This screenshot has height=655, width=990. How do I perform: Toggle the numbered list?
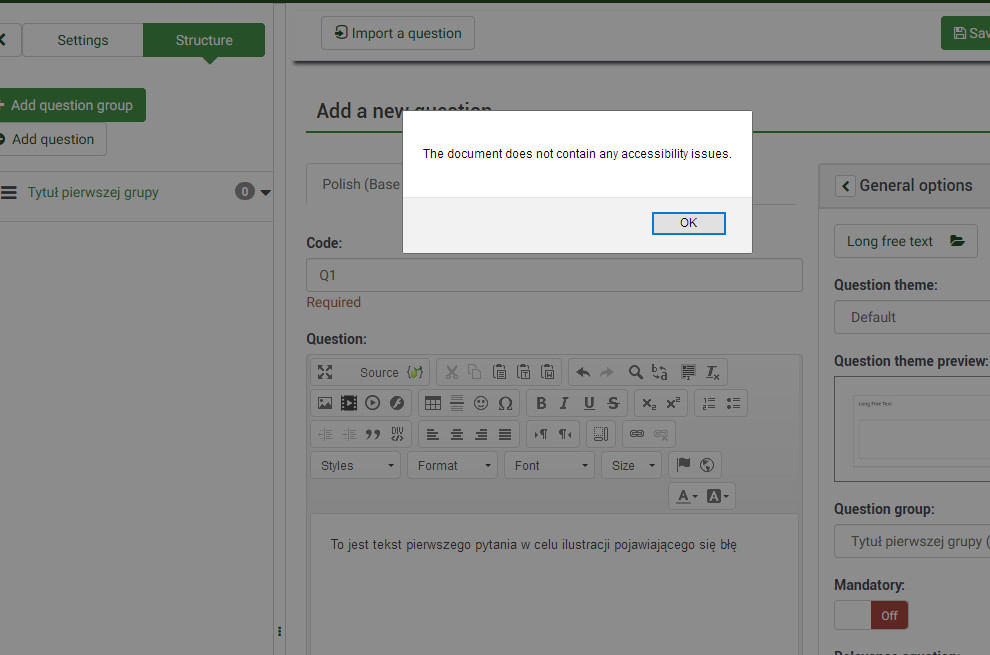(708, 403)
